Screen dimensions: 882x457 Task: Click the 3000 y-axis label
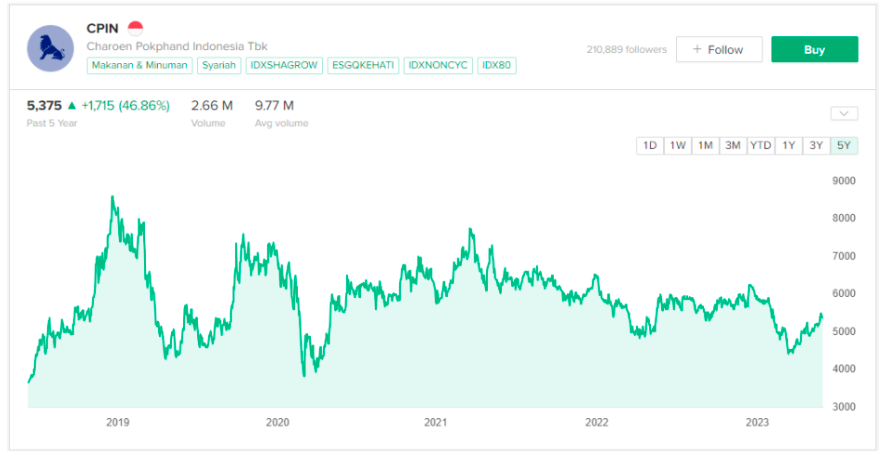[844, 406]
